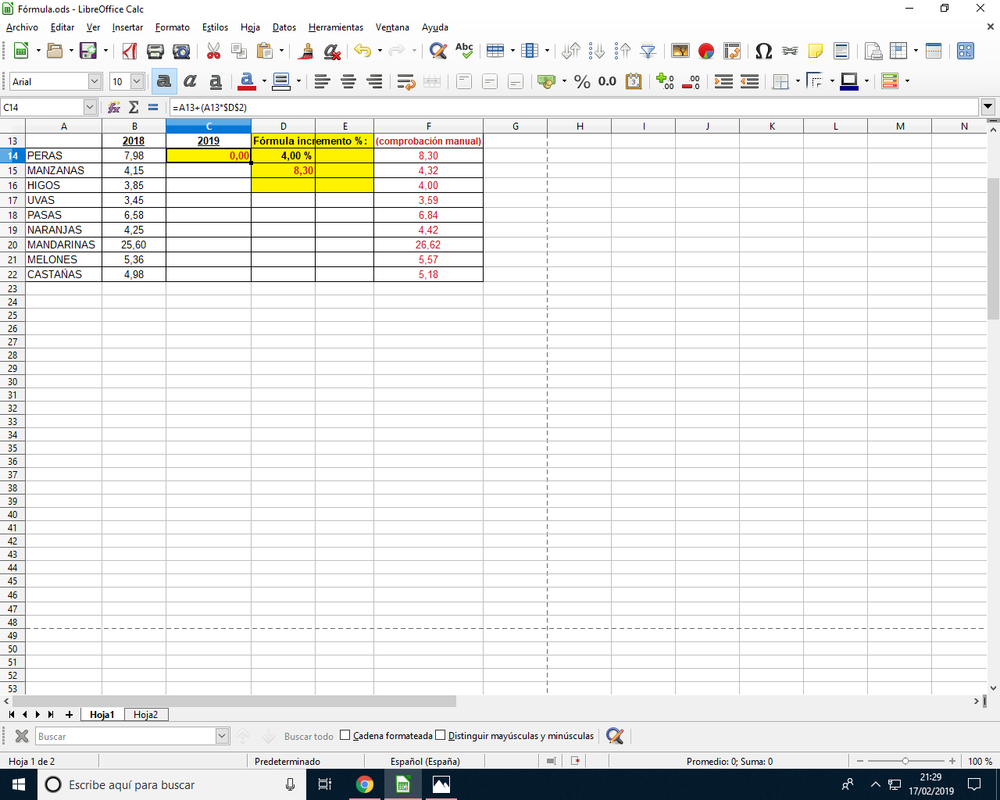Expand the formula bar with the arrow
This screenshot has height=800, width=1000.
pyautogui.click(x=988, y=107)
